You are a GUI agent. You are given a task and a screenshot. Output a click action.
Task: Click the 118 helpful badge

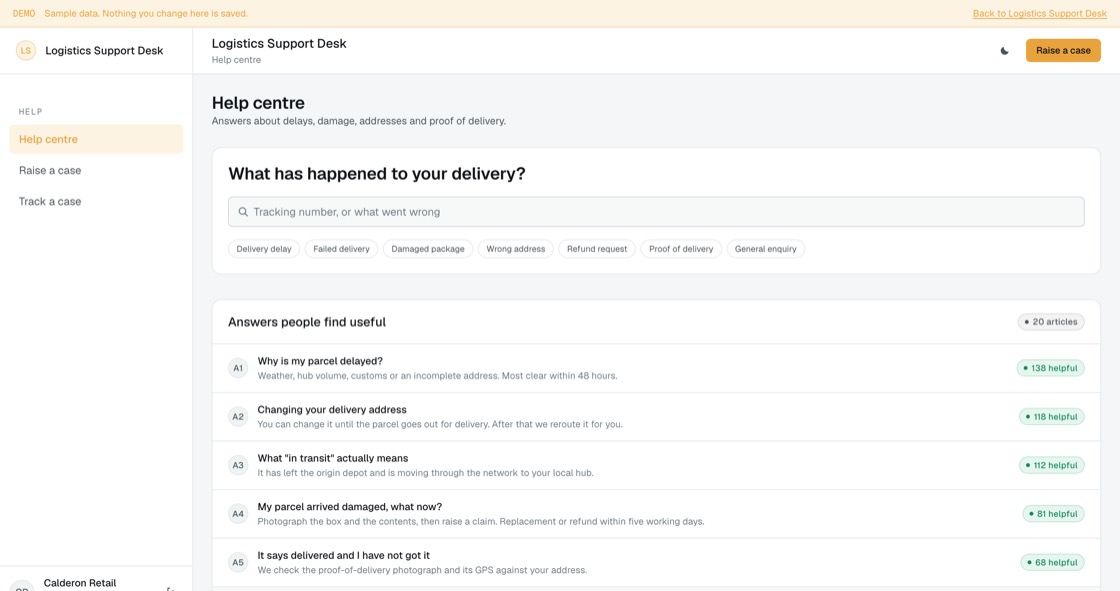pos(1051,417)
